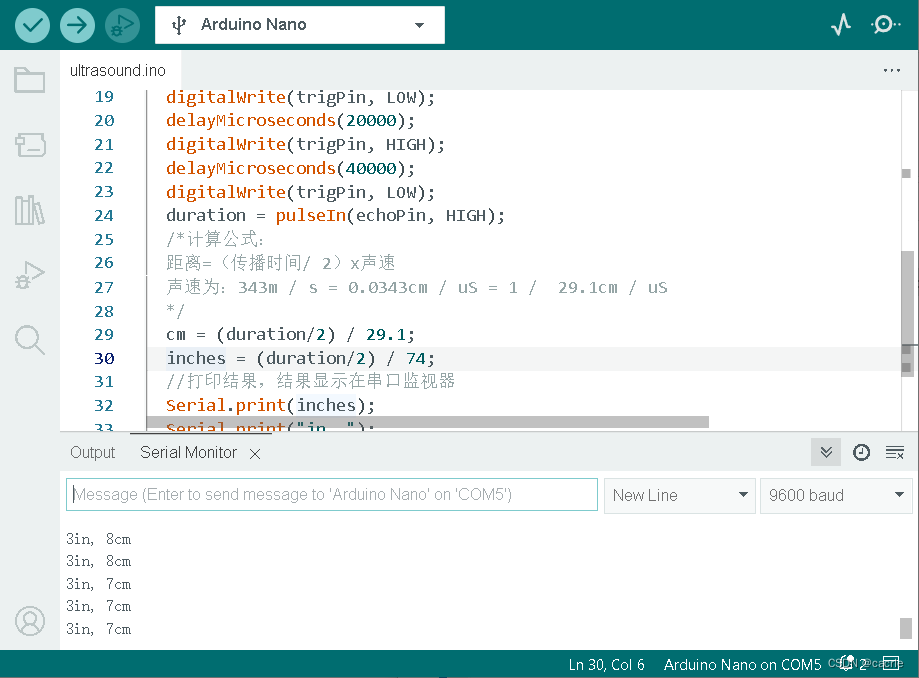Click the last '3in, 7cm' output row
919x678 pixels.
(x=98, y=629)
